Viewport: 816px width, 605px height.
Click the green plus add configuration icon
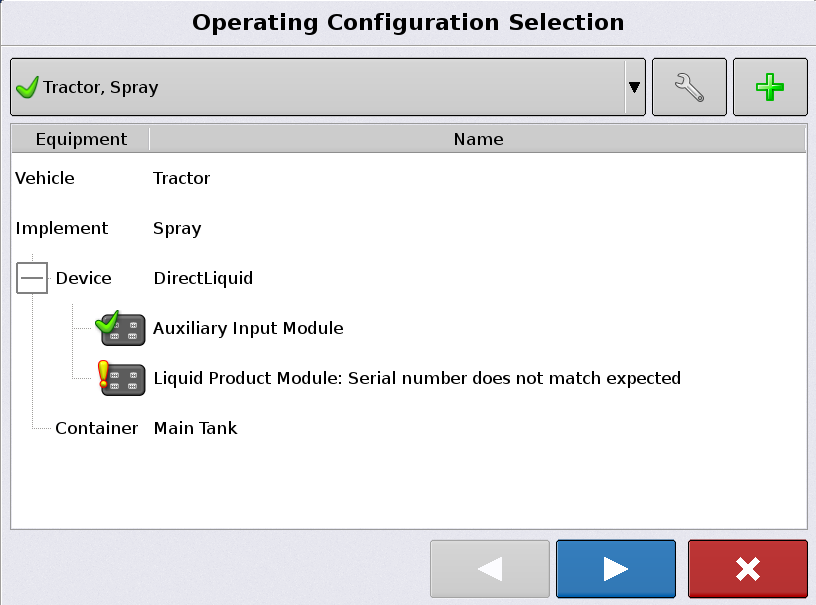coord(769,88)
